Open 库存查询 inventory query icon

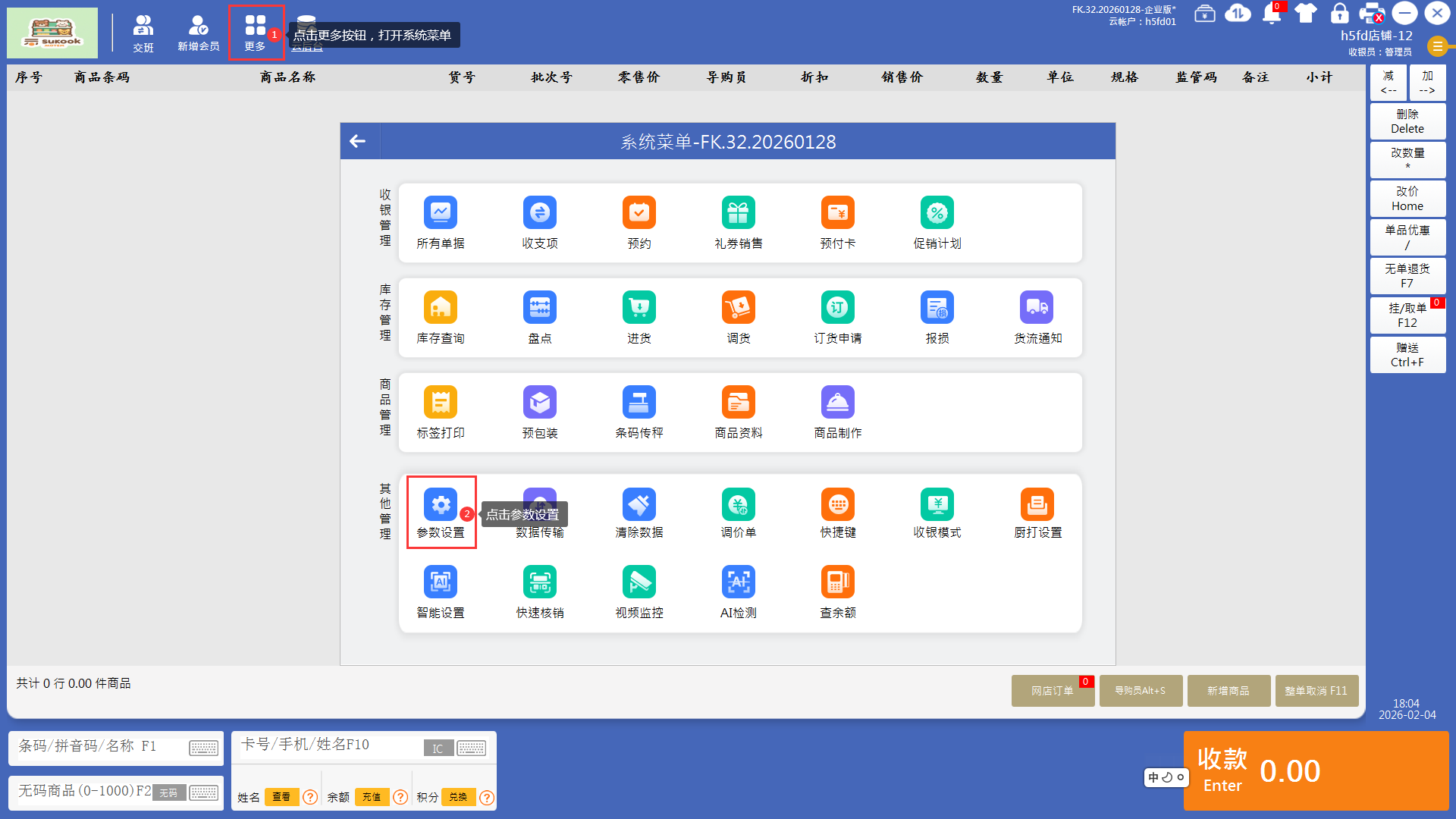point(441,308)
